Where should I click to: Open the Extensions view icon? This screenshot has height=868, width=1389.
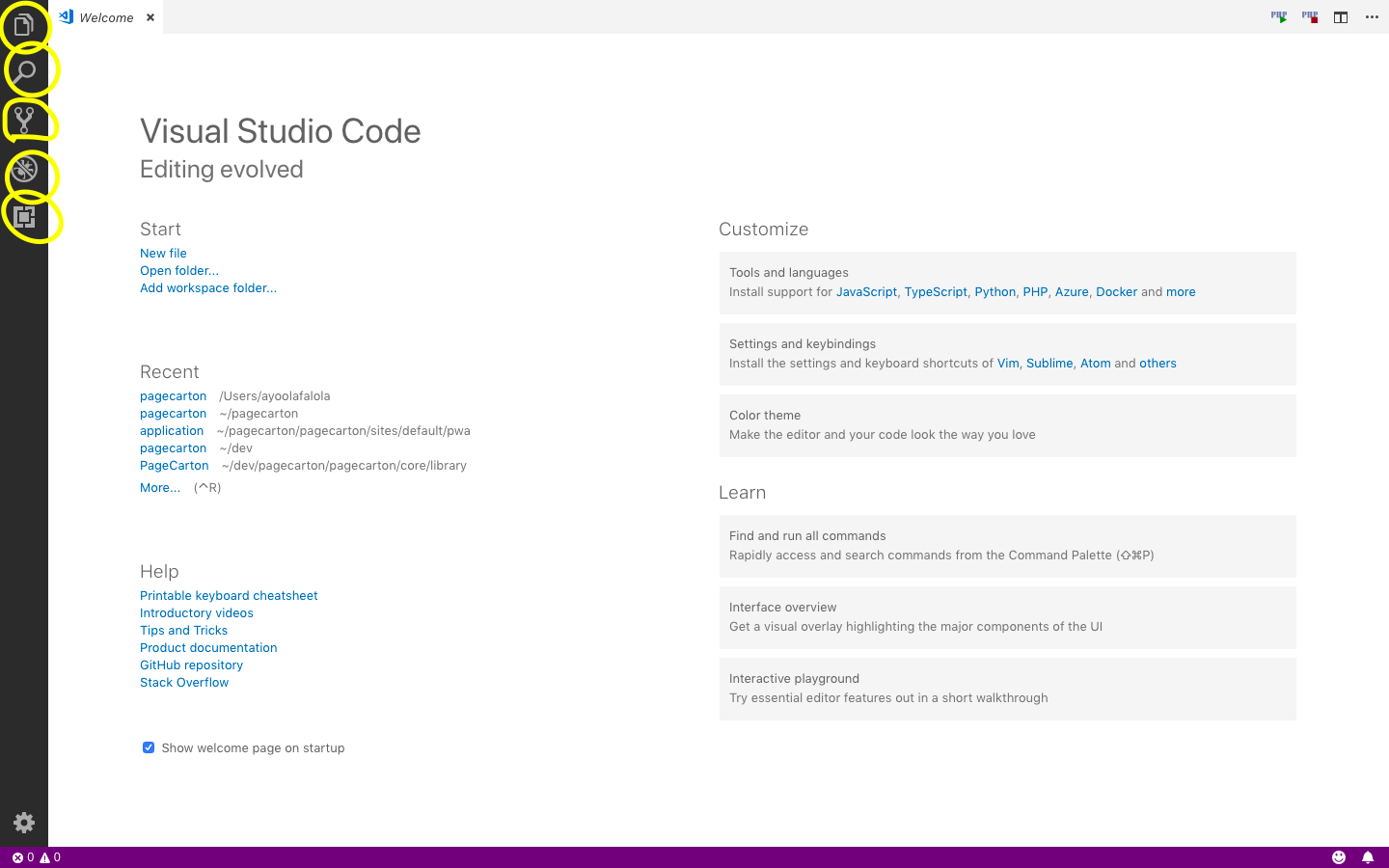click(x=24, y=217)
